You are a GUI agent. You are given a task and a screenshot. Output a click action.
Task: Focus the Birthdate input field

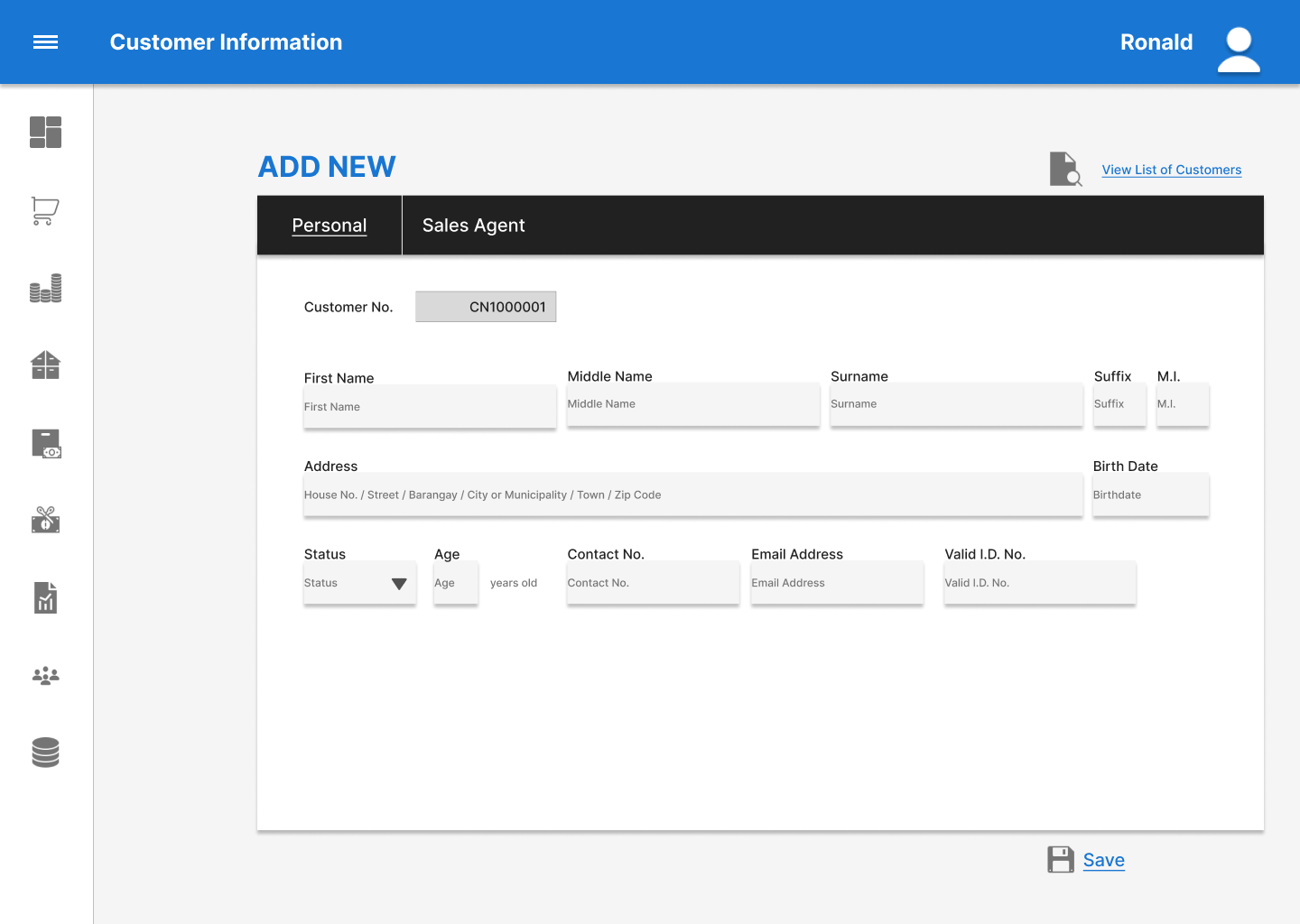(x=1150, y=495)
